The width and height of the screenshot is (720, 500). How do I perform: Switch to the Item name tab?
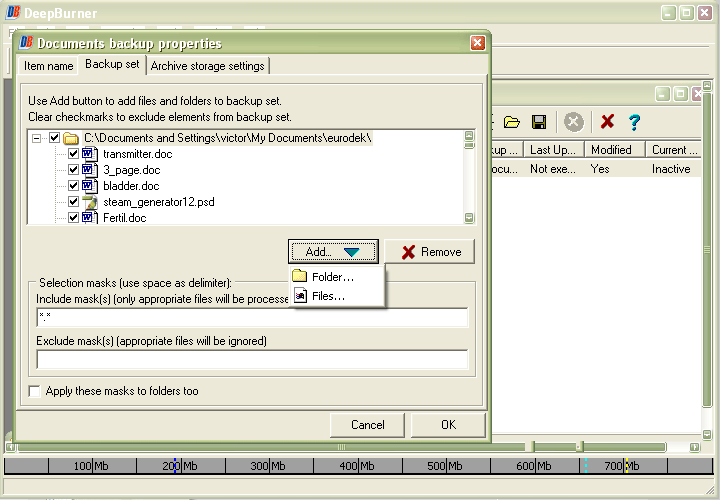(x=48, y=66)
